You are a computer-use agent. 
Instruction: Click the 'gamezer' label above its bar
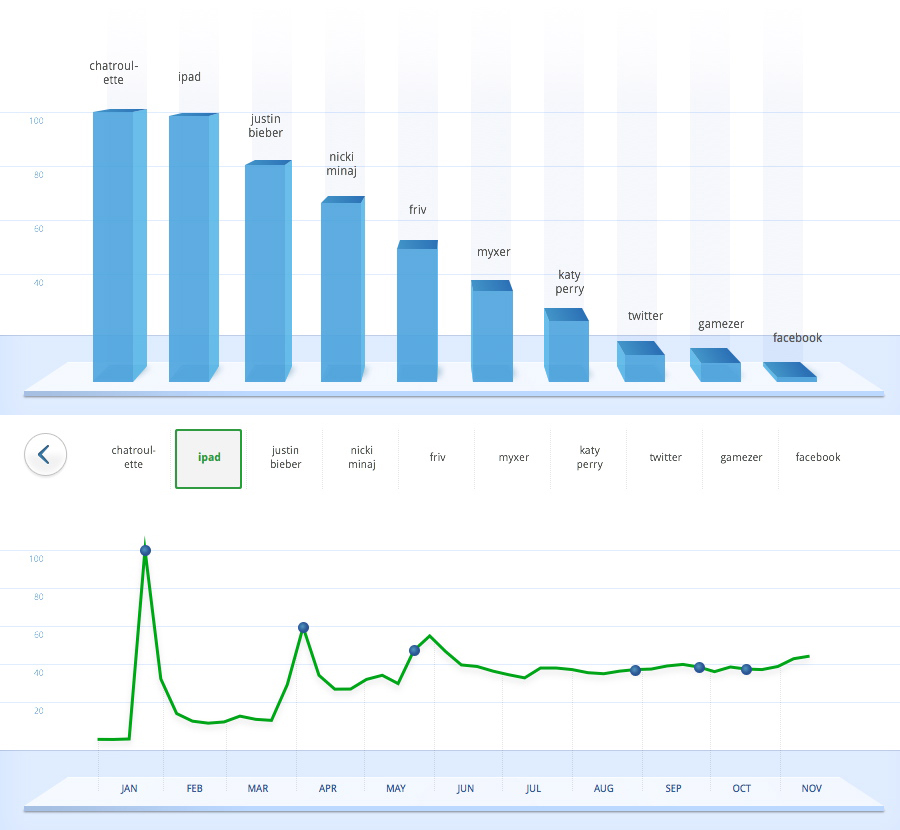721,324
